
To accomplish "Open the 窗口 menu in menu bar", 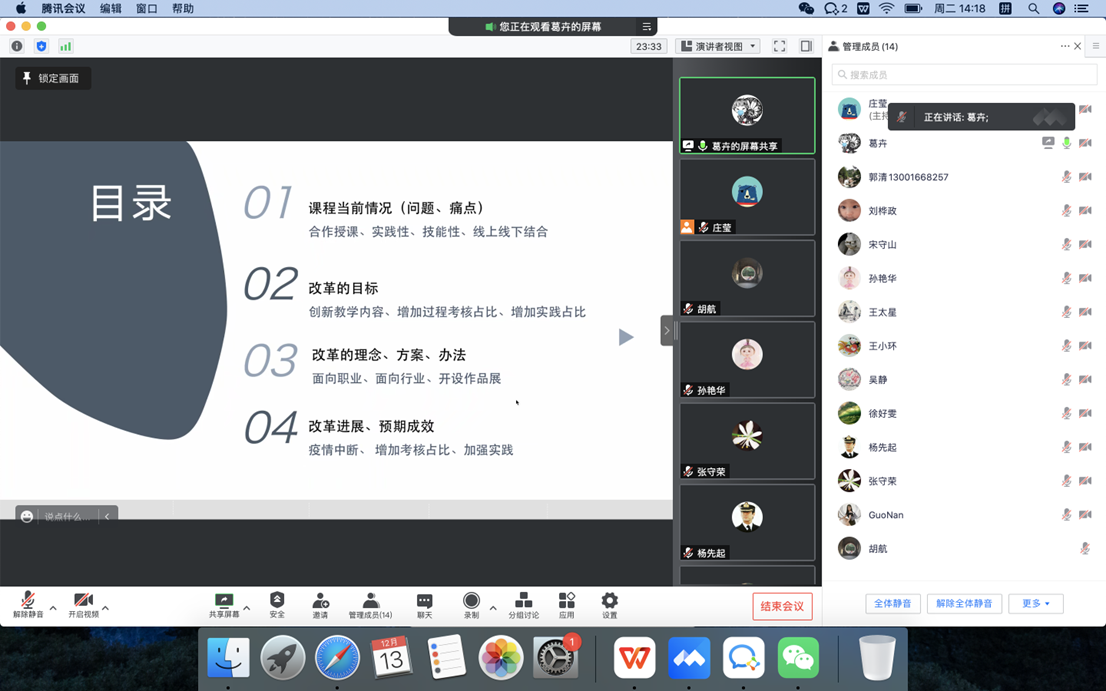I will [x=146, y=8].
